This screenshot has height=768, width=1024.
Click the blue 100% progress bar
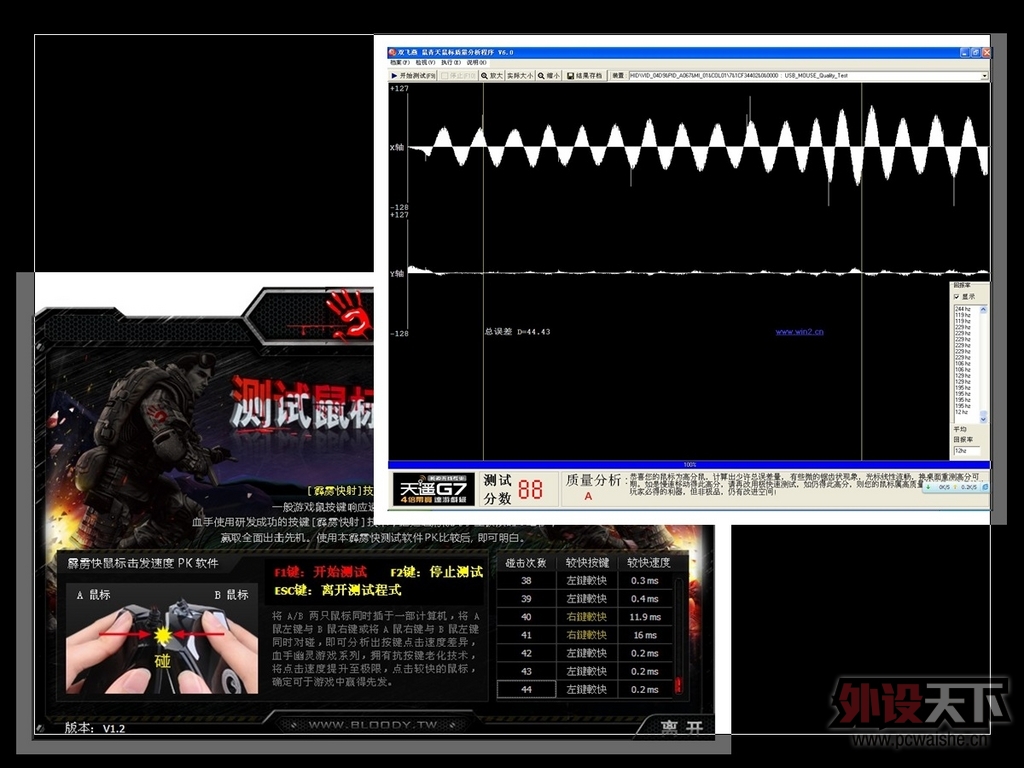(689, 465)
